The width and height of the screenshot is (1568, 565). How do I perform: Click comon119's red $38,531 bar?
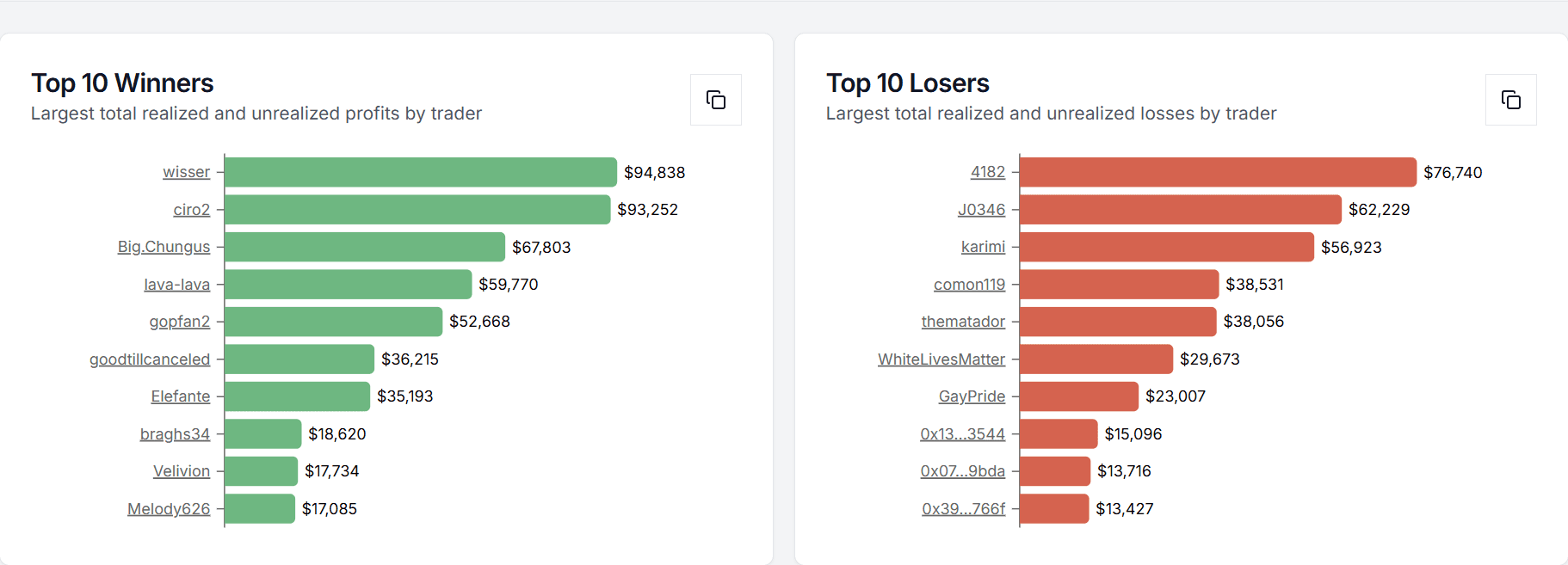click(x=1119, y=285)
